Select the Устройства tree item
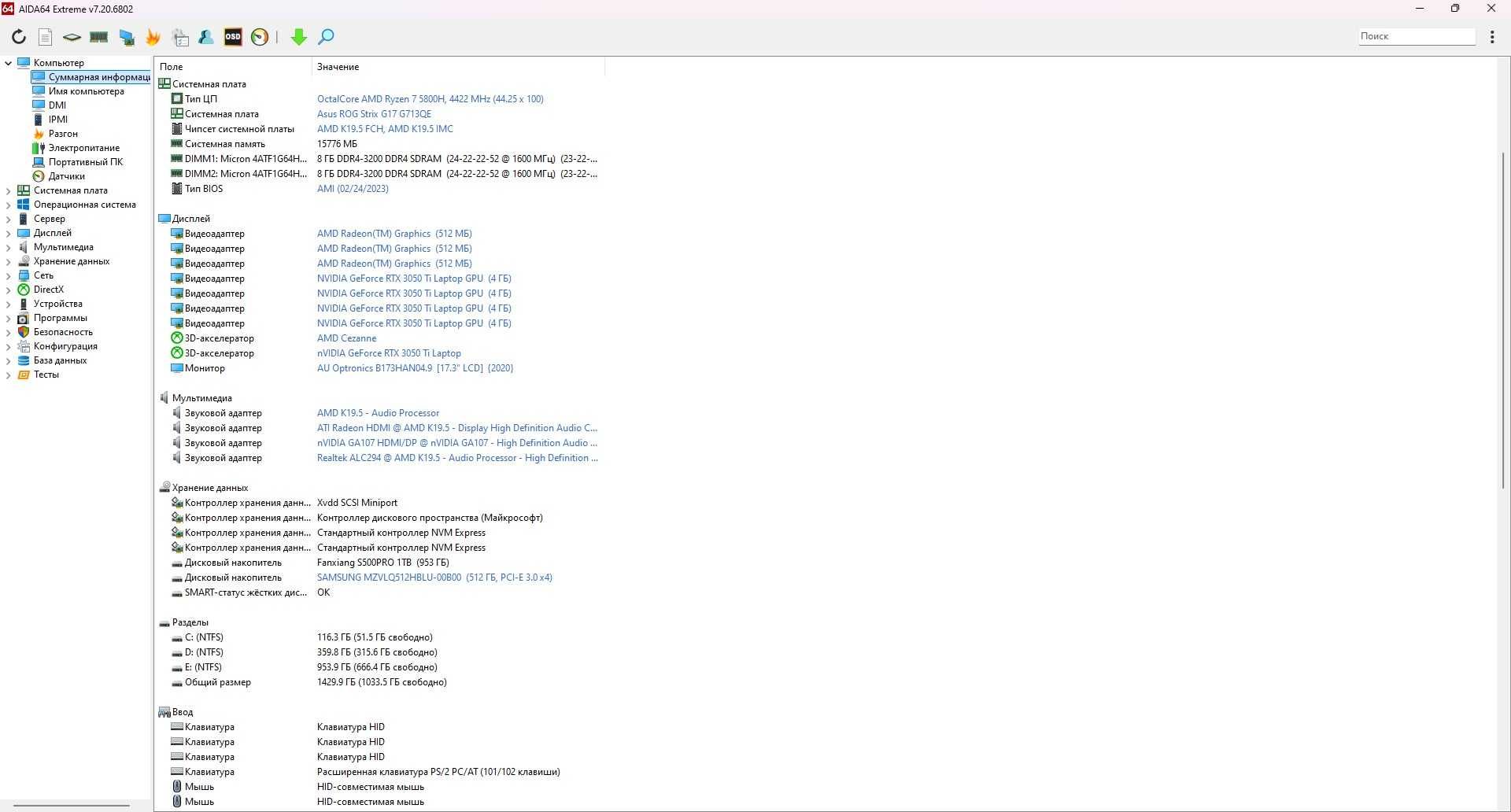This screenshot has height=812, width=1511. pyautogui.click(x=50, y=304)
